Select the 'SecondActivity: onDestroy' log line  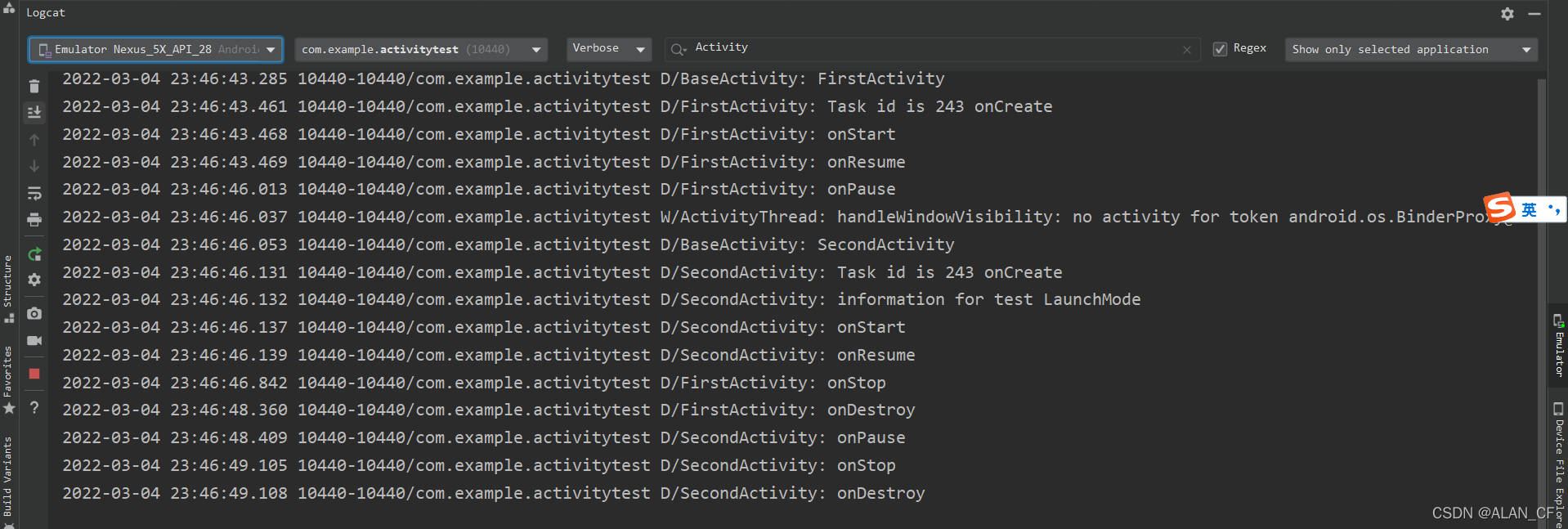(x=494, y=494)
